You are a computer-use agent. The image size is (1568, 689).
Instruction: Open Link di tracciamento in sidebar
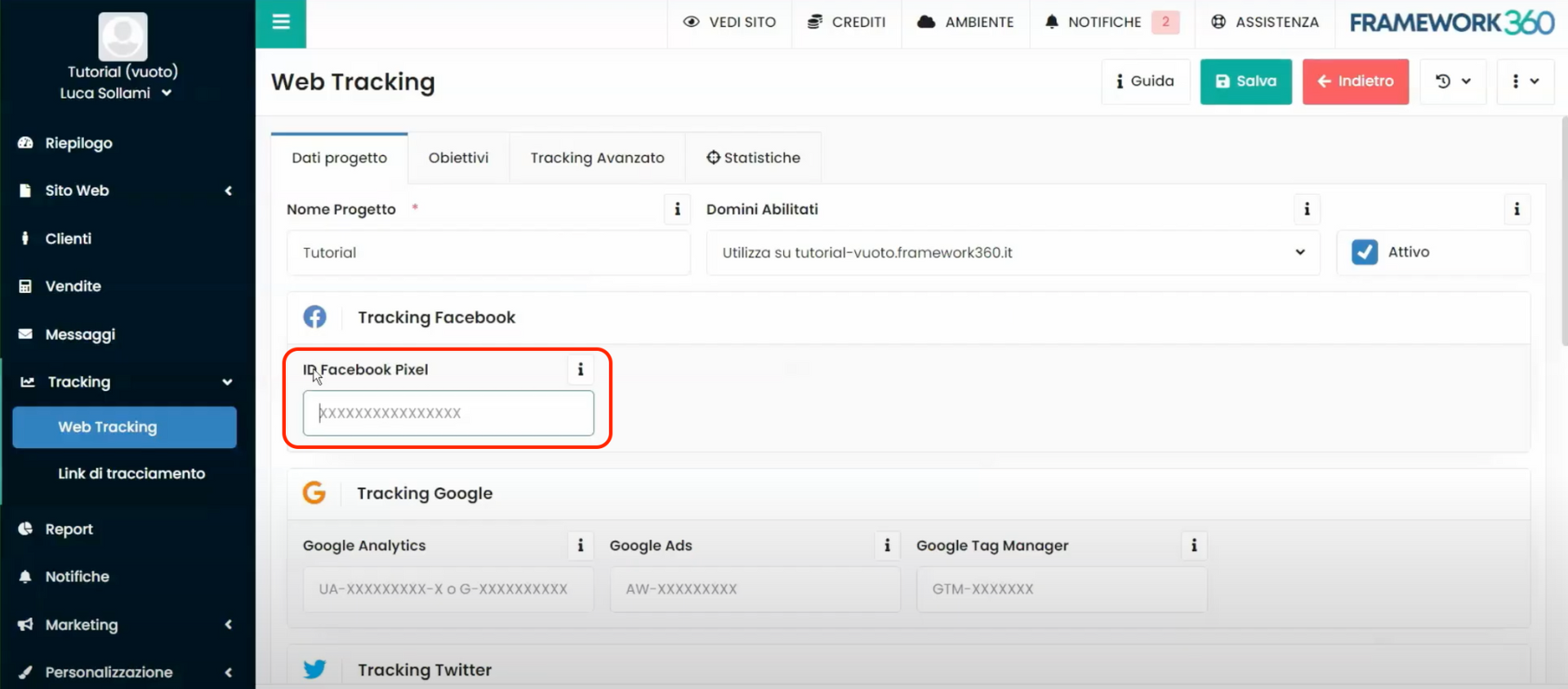coord(131,473)
